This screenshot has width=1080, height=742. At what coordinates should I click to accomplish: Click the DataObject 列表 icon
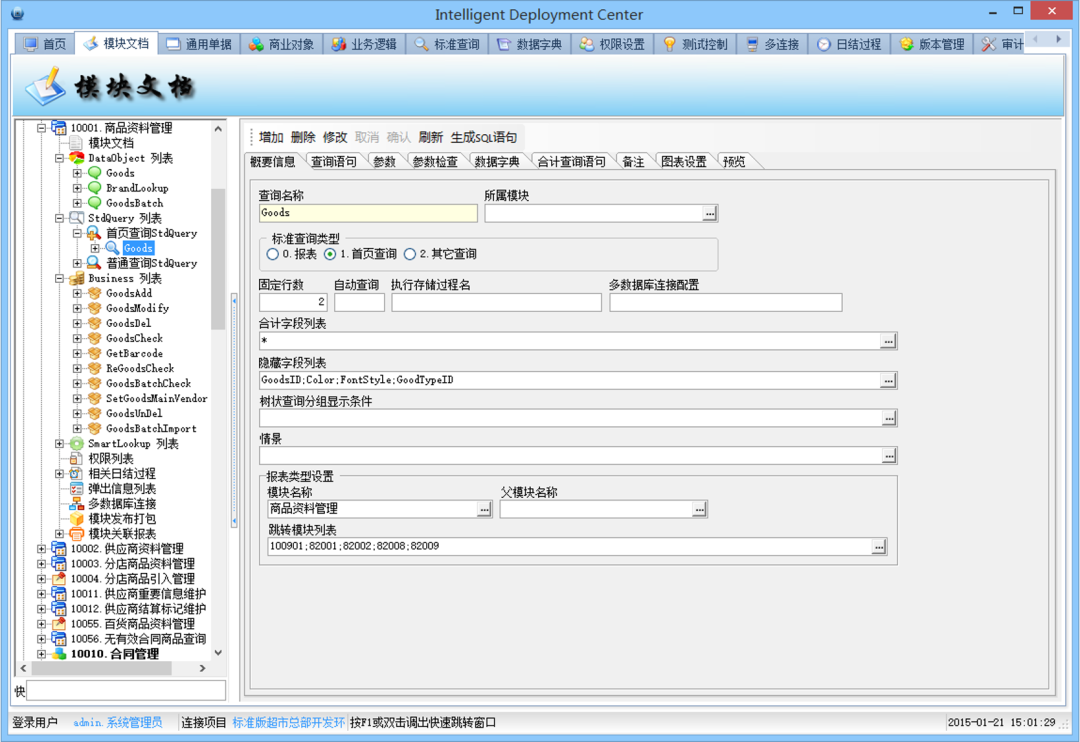[x=76, y=158]
